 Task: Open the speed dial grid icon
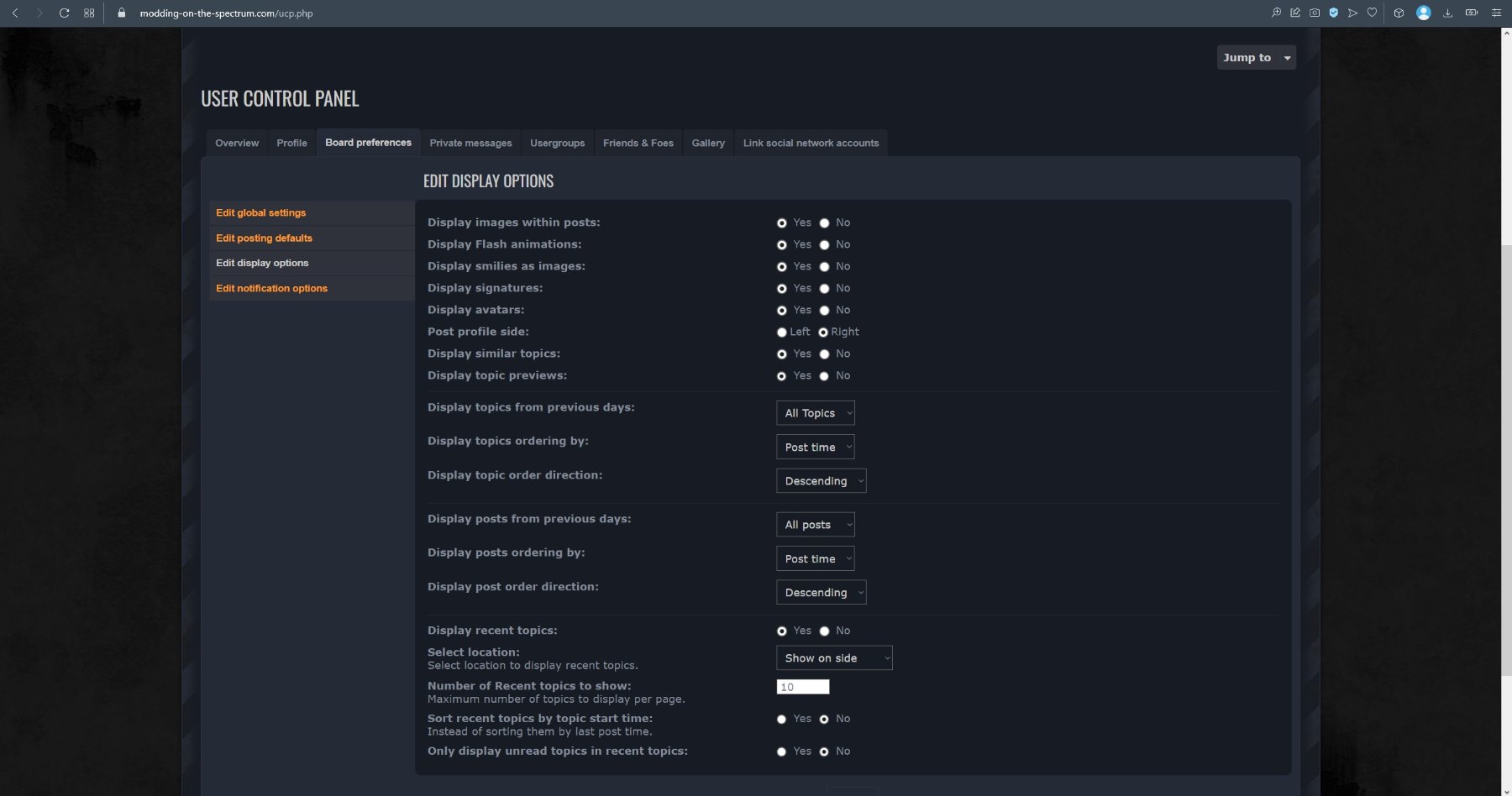[89, 13]
